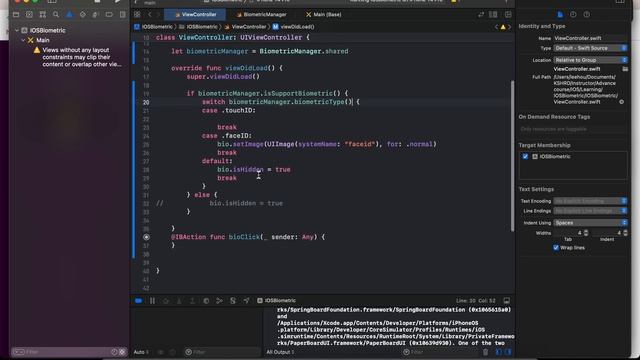Click the related items grid icon
Image resolution: width=640 pixels, height=360 pixels.
[x=137, y=15]
